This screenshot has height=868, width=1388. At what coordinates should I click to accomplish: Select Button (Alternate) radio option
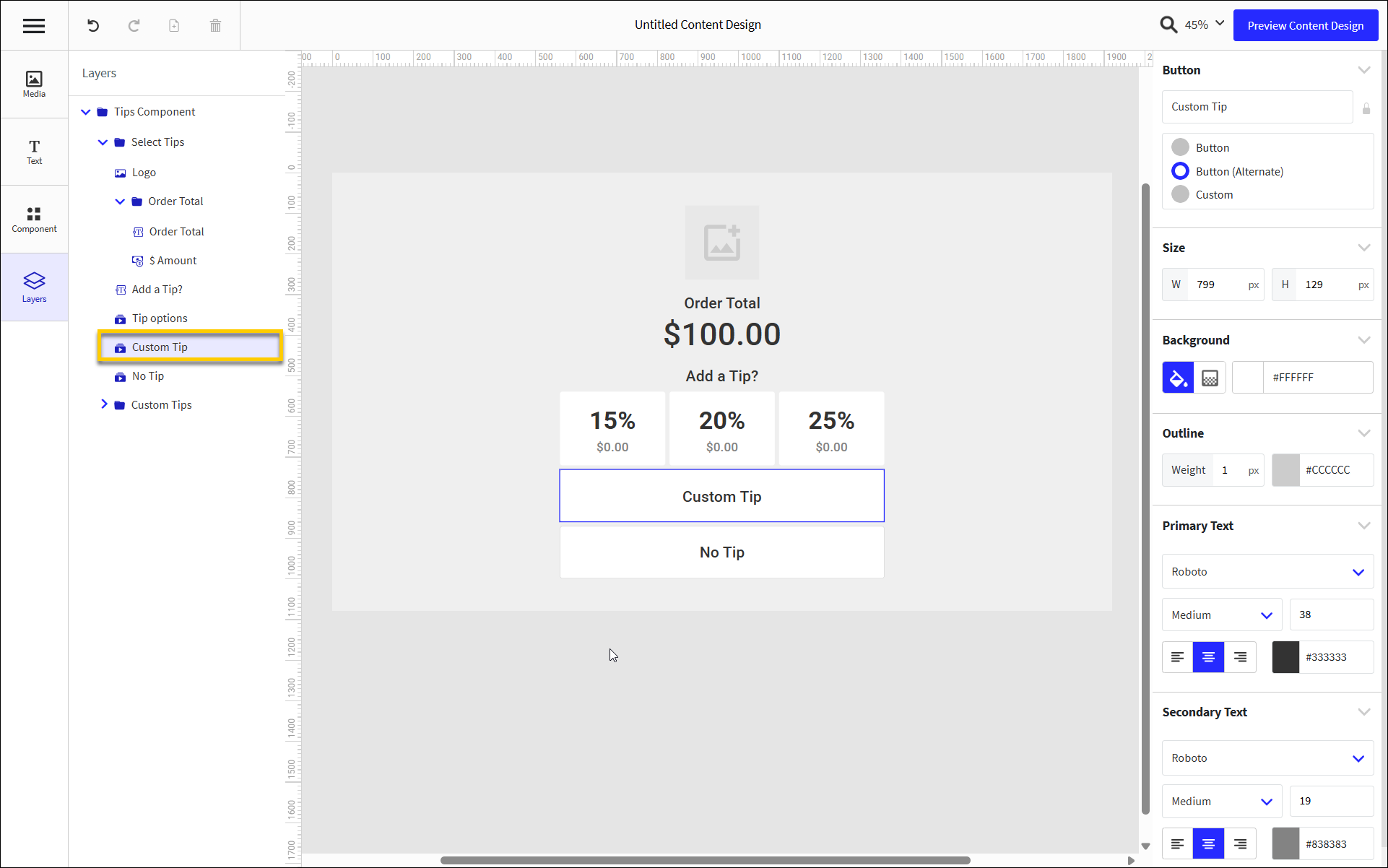(x=1180, y=171)
